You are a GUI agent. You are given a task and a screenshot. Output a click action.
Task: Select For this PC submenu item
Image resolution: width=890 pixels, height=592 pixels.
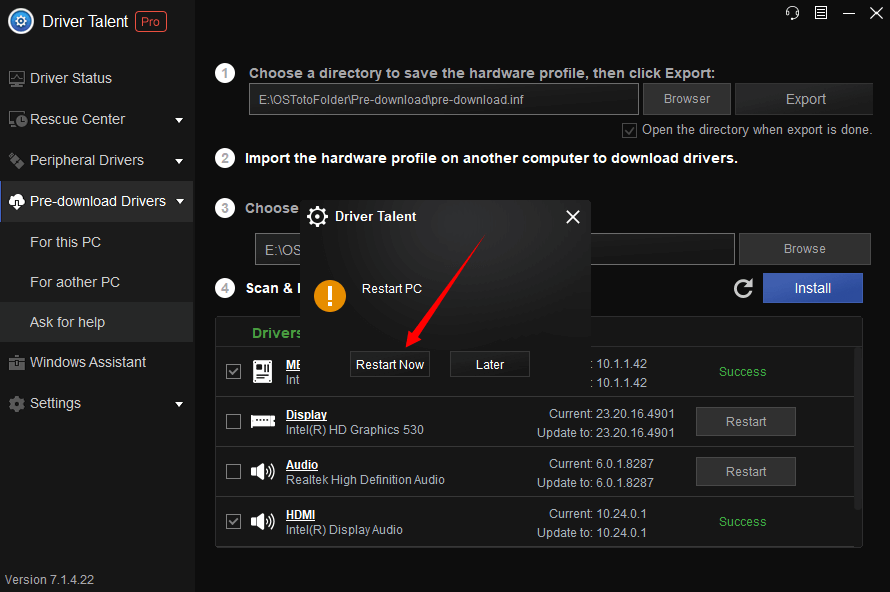coord(65,242)
